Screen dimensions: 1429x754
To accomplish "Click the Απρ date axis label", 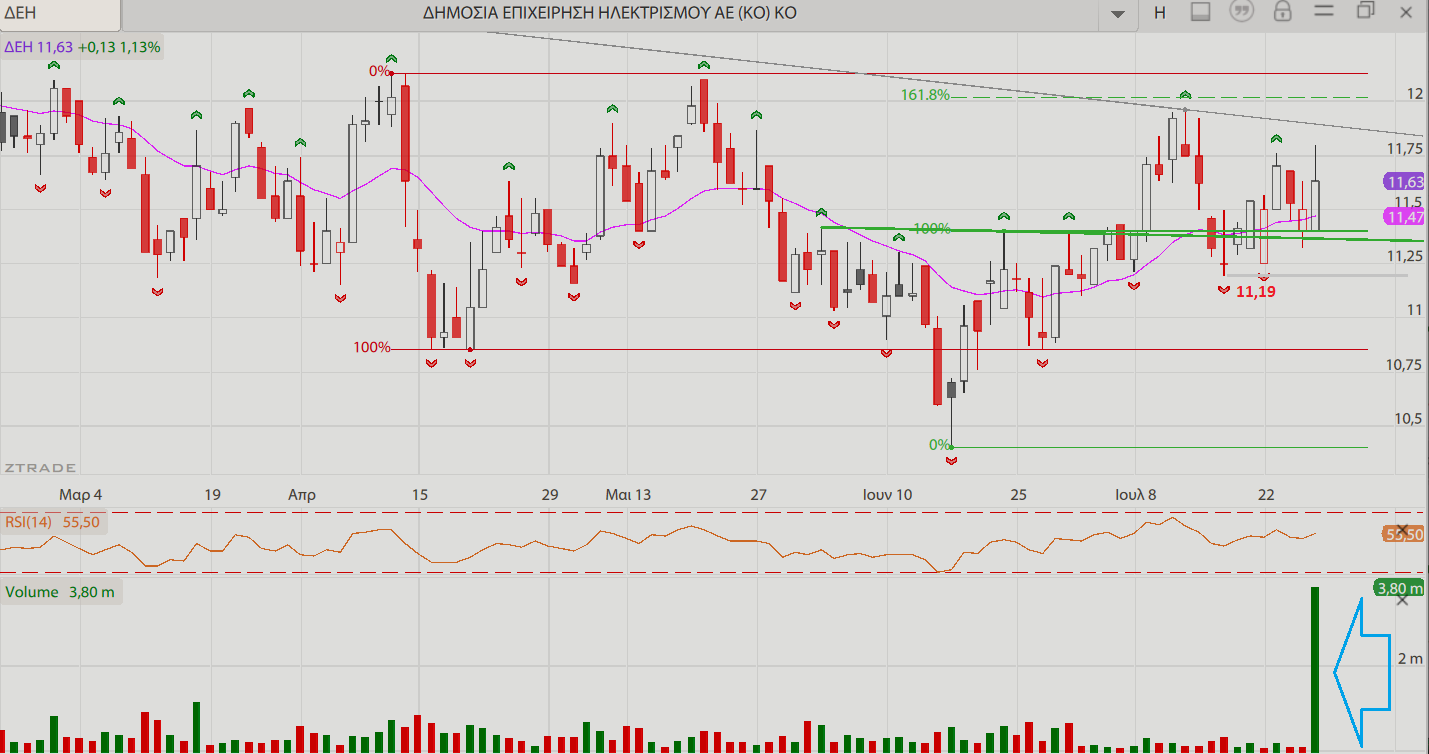I will tap(302, 494).
